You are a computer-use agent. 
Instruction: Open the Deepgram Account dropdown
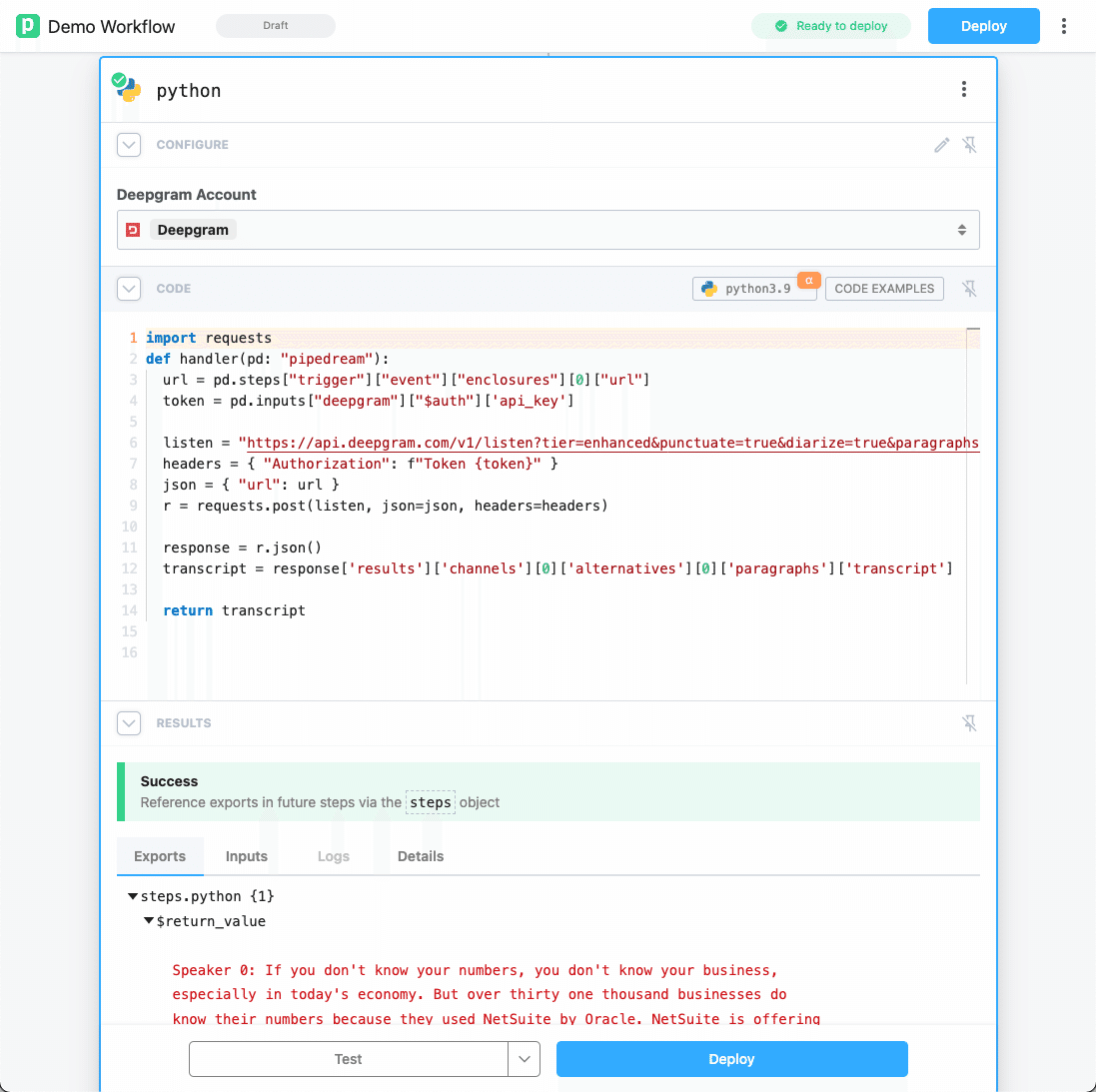[x=548, y=230]
